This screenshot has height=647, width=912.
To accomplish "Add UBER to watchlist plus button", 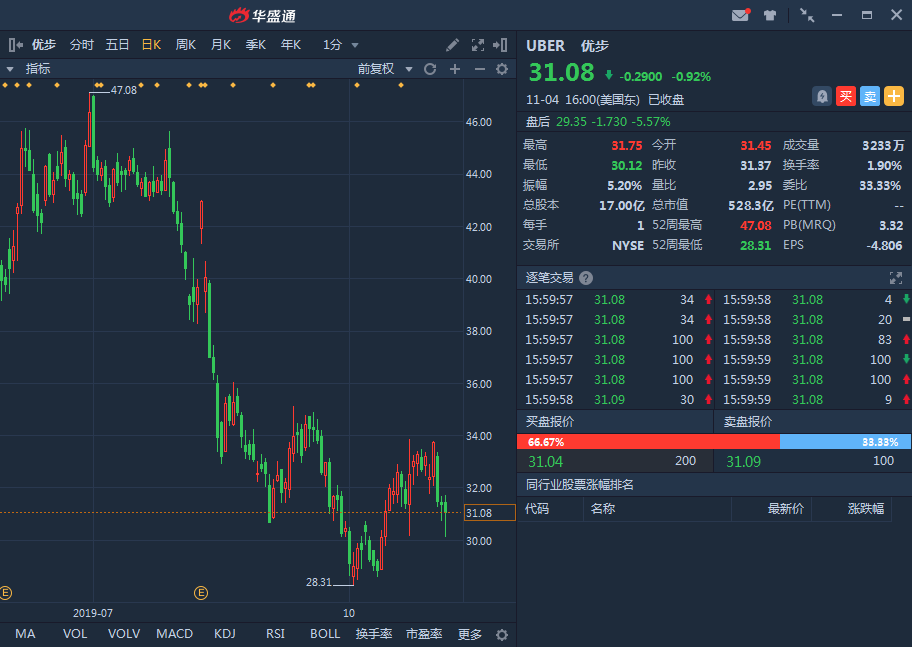I will click(894, 96).
